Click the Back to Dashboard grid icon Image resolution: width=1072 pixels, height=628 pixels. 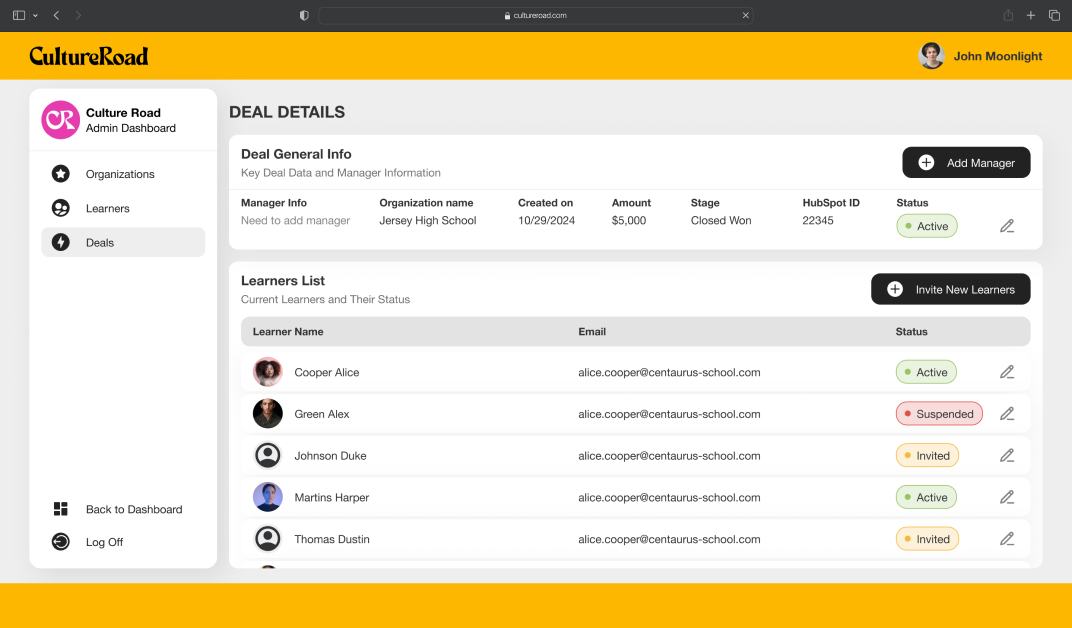point(61,508)
